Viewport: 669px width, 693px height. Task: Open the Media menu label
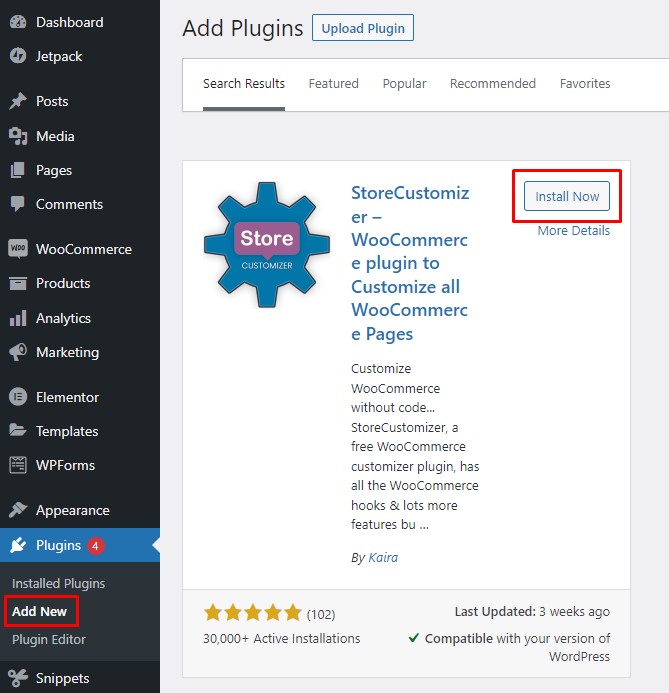[55, 136]
